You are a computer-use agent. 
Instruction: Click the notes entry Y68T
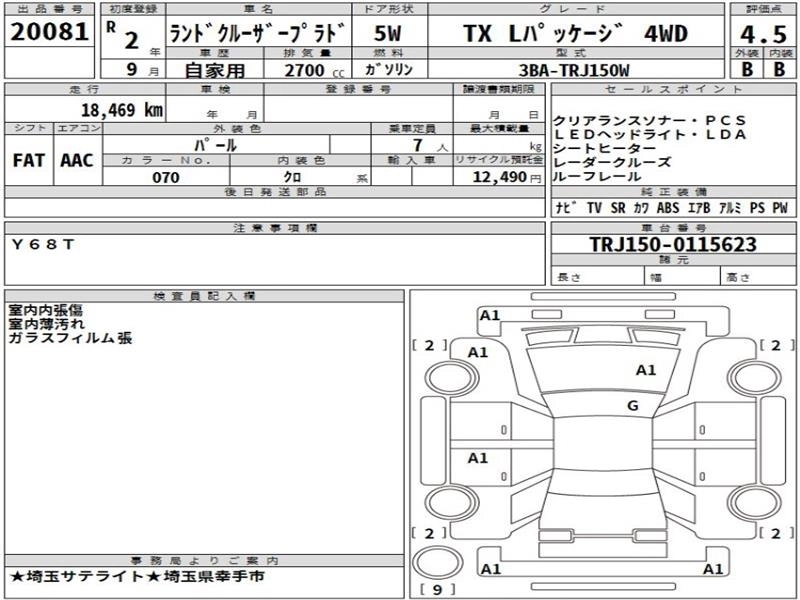43,244
